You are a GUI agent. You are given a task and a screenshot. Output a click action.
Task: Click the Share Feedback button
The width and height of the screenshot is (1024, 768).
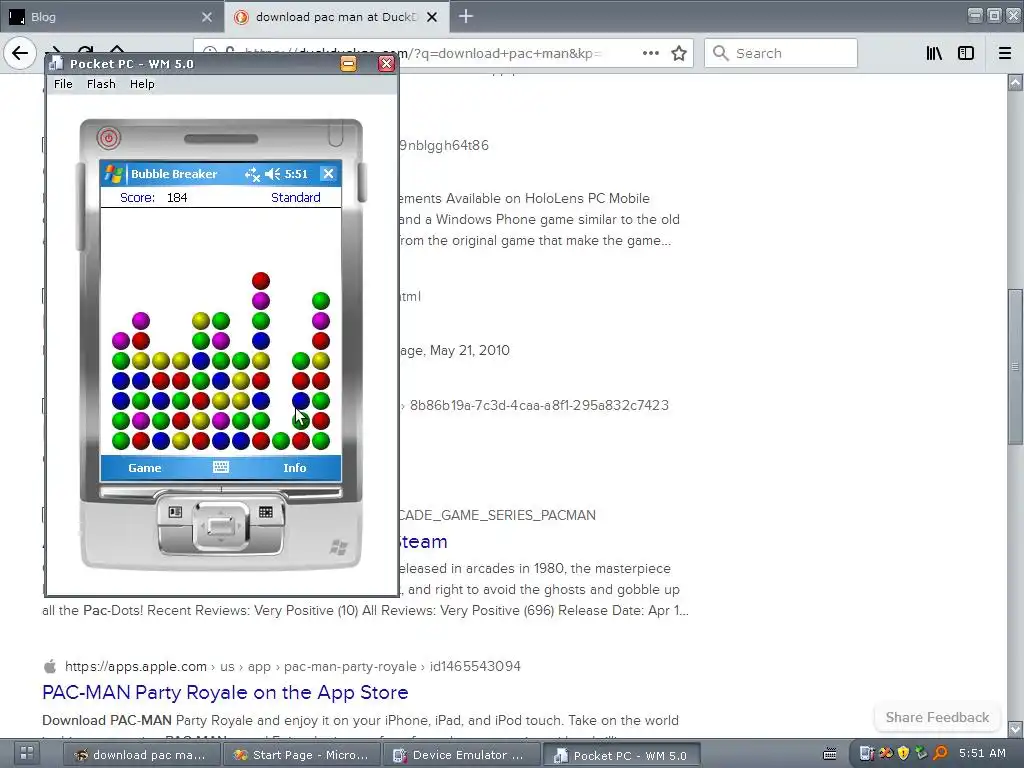click(937, 717)
